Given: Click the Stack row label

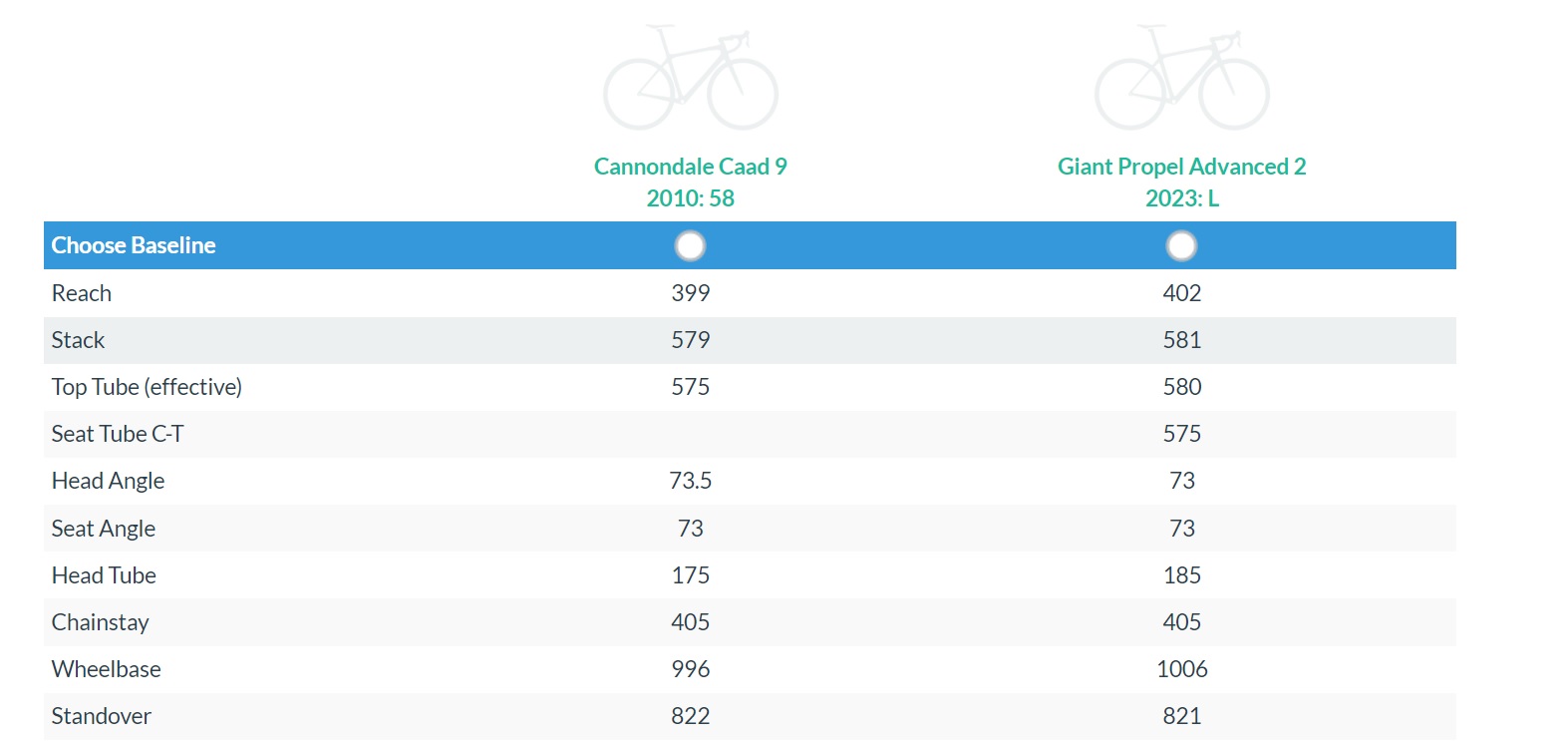Looking at the screenshot, I should [78, 340].
